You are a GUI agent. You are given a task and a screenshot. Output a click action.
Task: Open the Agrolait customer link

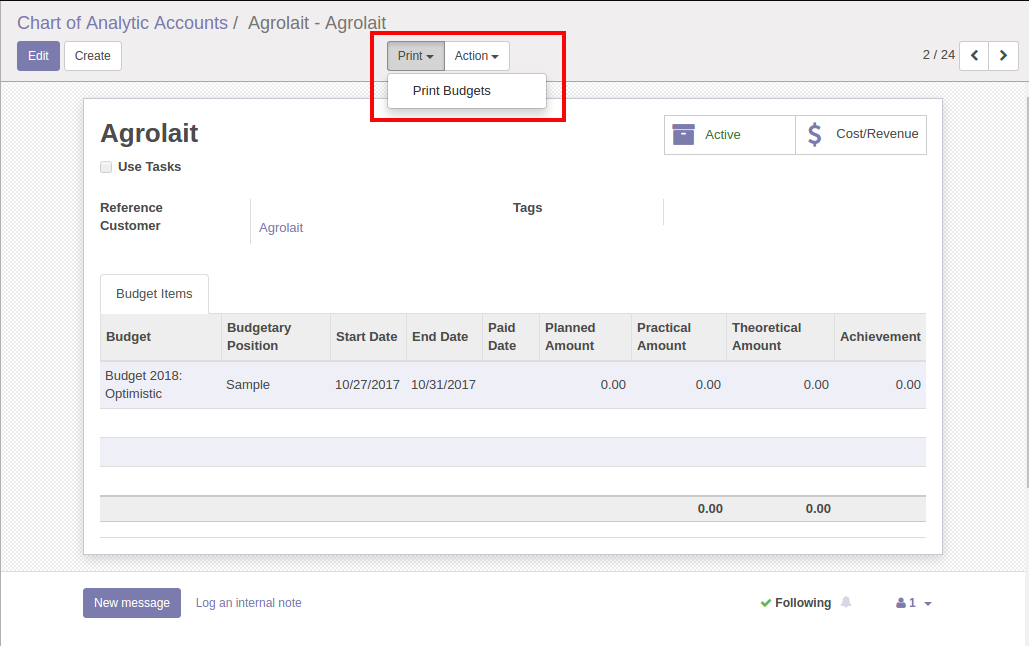tap(281, 228)
